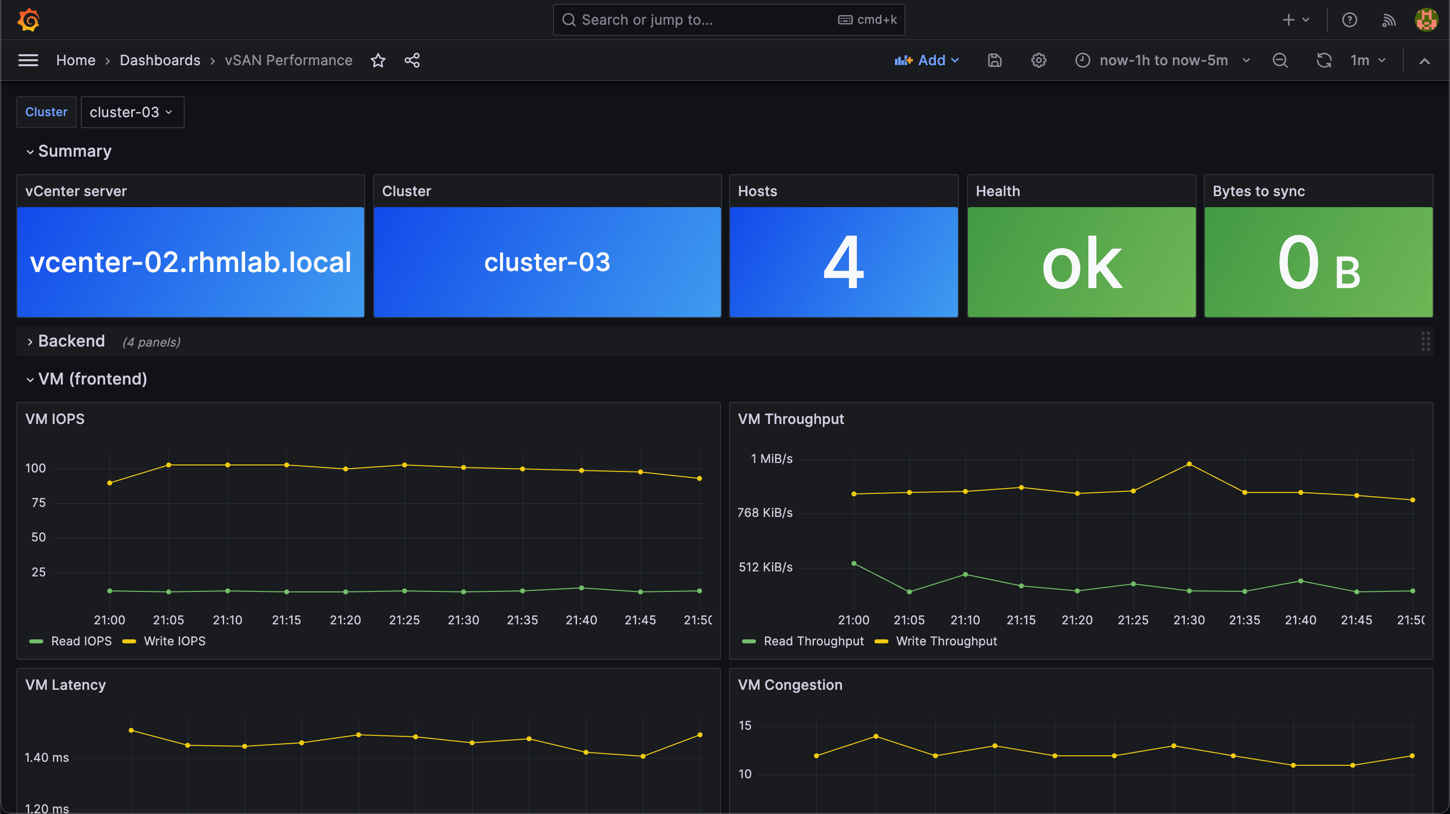Click the 0 B bytes to sync value

tap(1319, 264)
